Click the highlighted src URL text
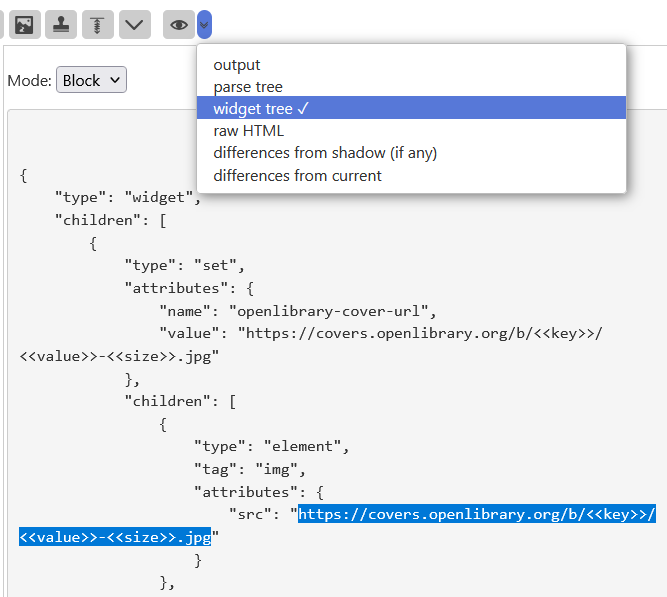Screen dimensions: 667x597 (x=476, y=515)
